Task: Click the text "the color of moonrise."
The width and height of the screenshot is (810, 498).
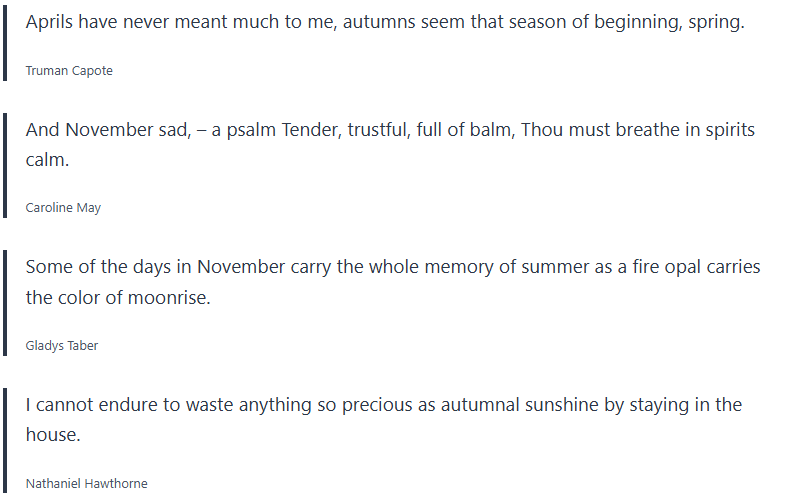Action: coord(118,298)
